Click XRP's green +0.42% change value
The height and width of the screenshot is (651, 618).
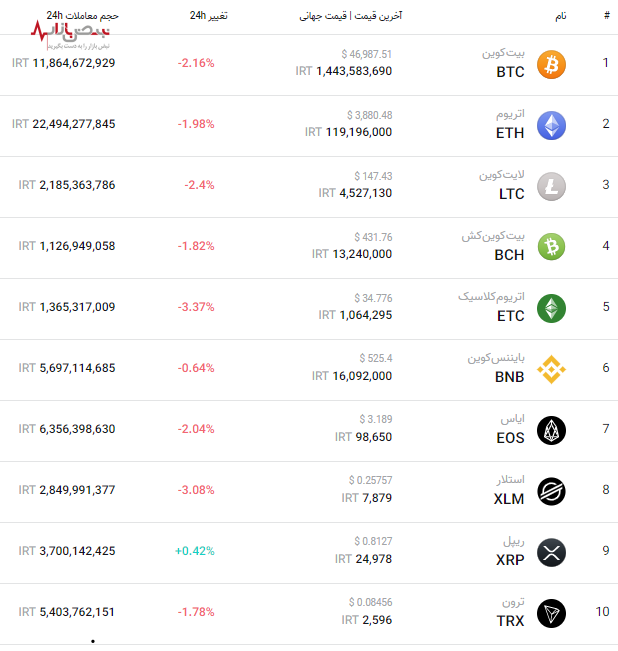[195, 551]
